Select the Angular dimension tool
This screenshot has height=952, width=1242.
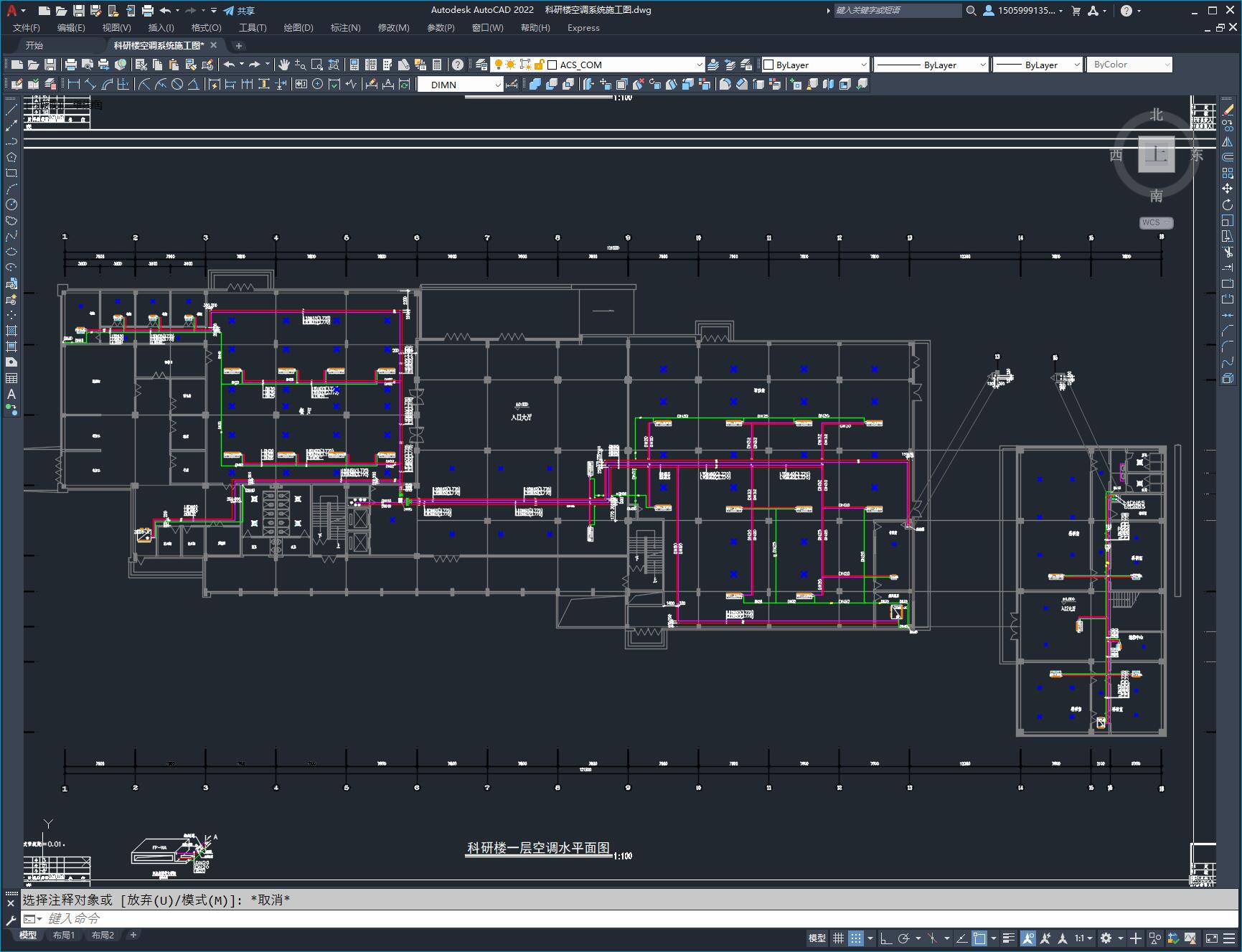coord(194,84)
